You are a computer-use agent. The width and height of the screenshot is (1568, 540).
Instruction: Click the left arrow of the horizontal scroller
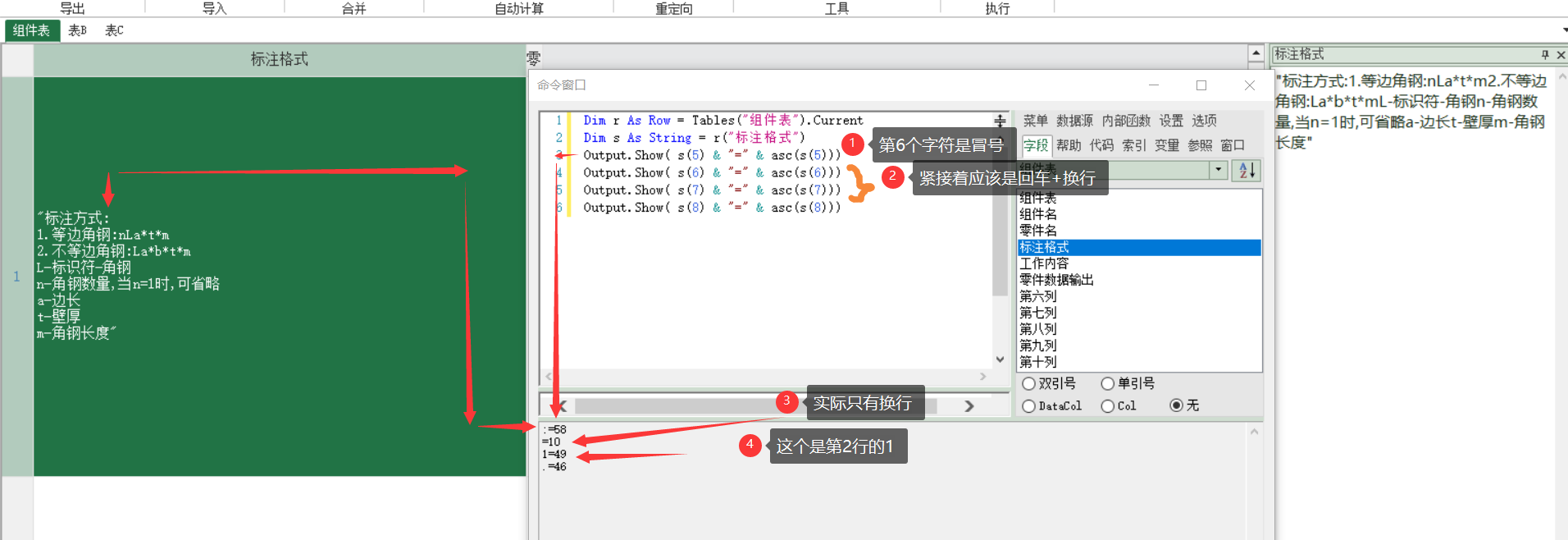point(561,405)
